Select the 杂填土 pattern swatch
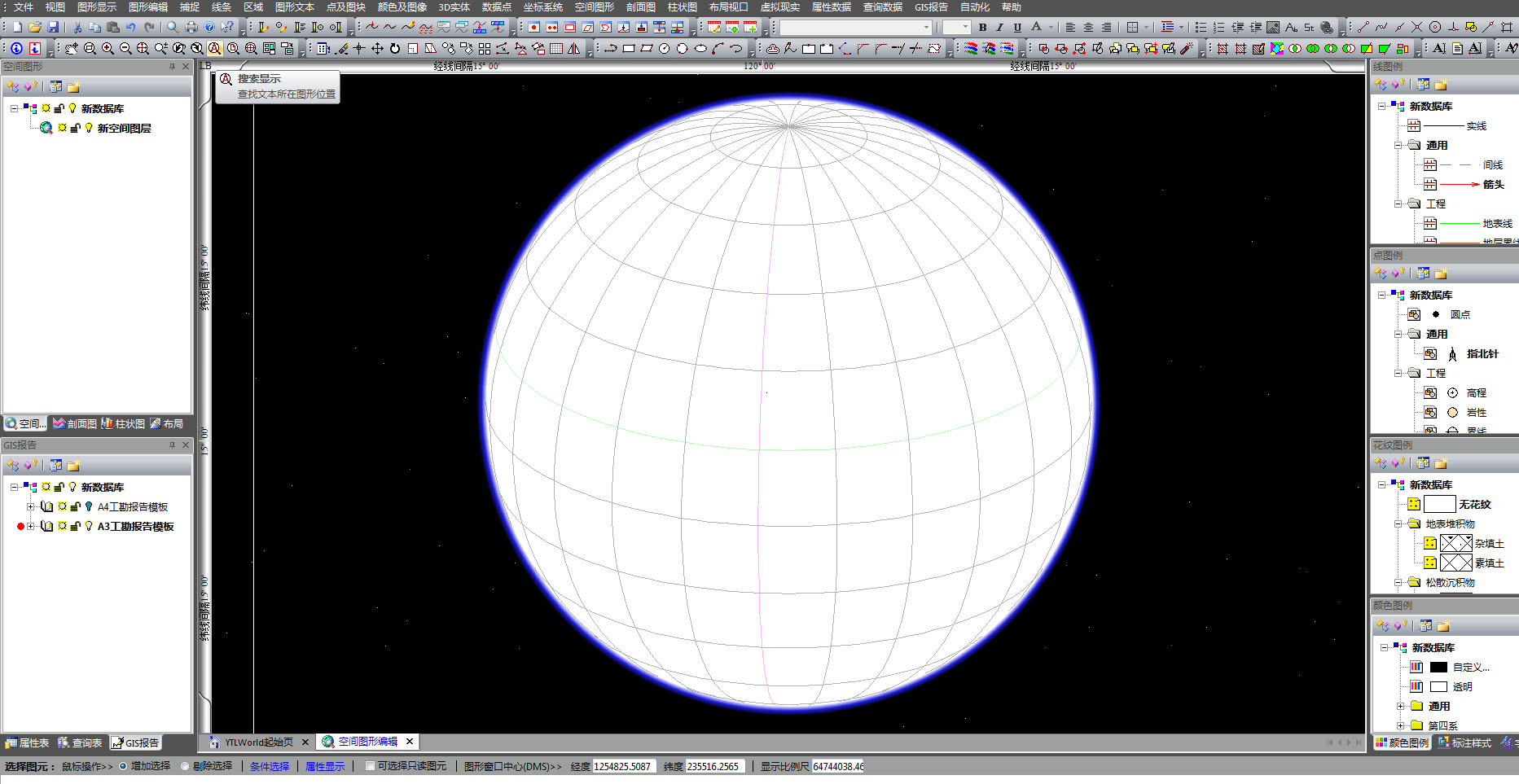 coord(1456,543)
